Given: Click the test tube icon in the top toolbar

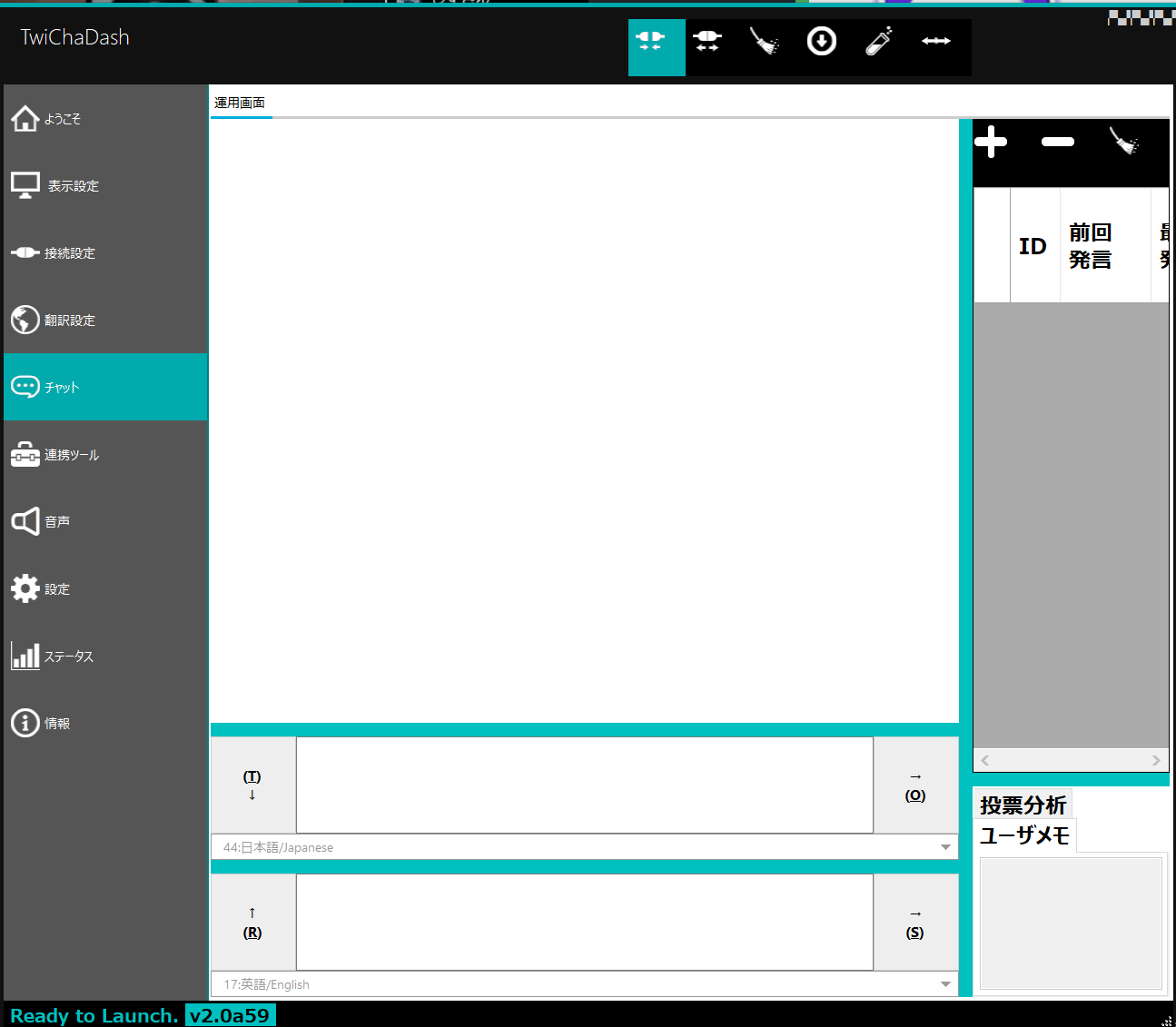Looking at the screenshot, I should click(879, 41).
